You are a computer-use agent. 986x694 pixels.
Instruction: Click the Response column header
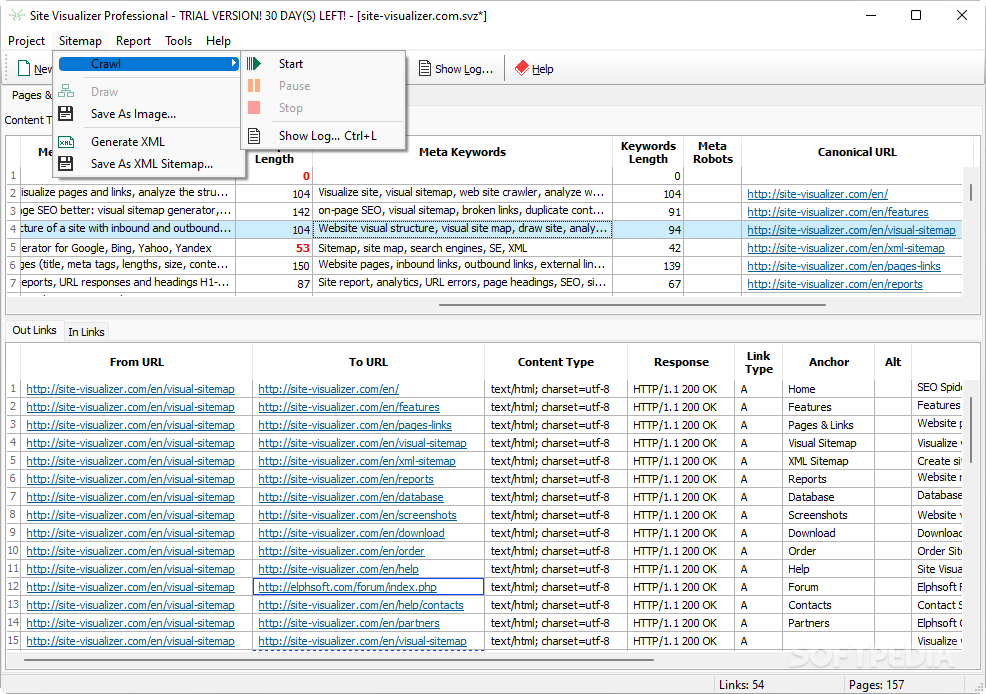point(681,362)
